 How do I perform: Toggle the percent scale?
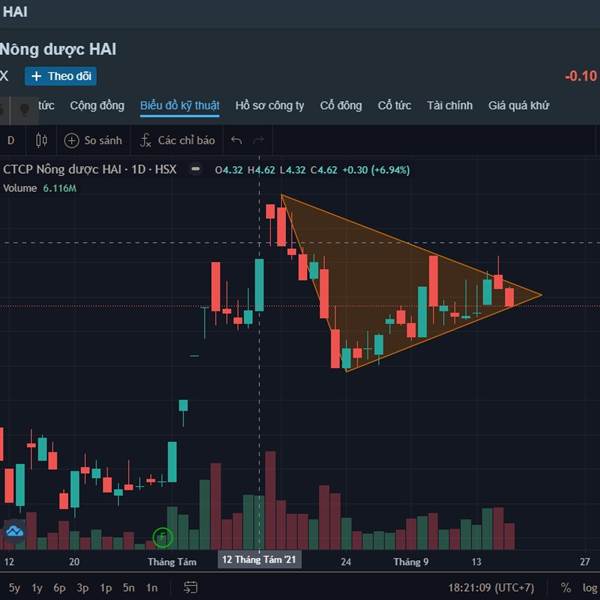point(566,587)
